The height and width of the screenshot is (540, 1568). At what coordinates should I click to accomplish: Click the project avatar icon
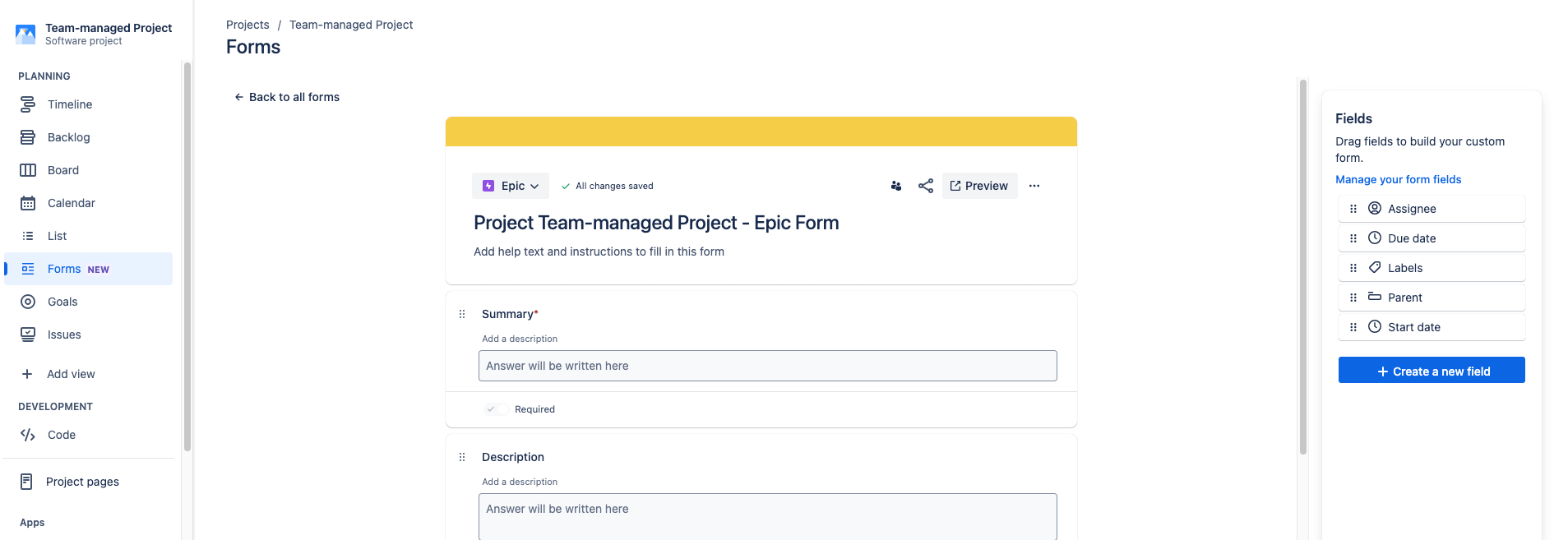point(25,34)
